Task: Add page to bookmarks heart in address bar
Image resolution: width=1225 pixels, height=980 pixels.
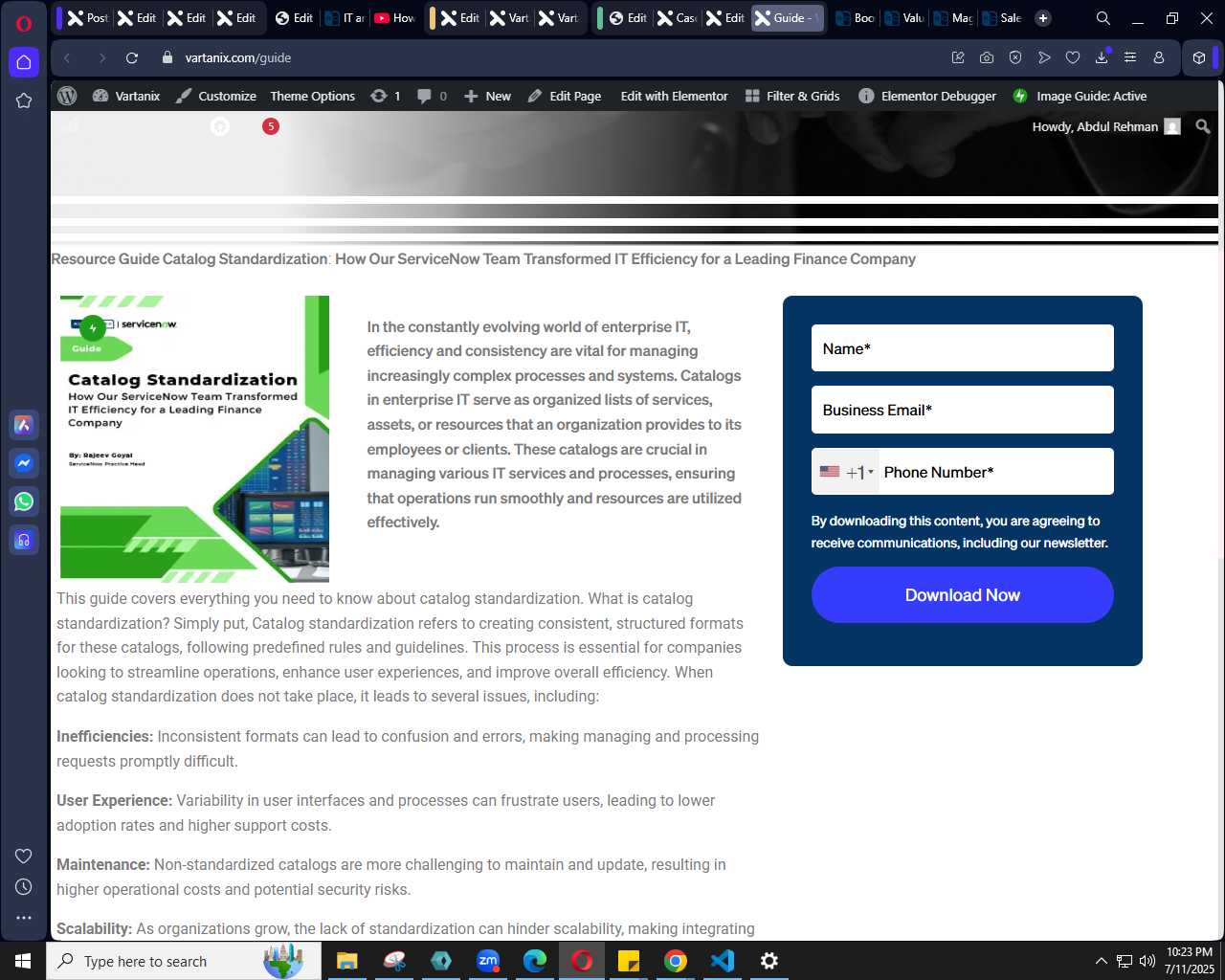Action: 1073,57
